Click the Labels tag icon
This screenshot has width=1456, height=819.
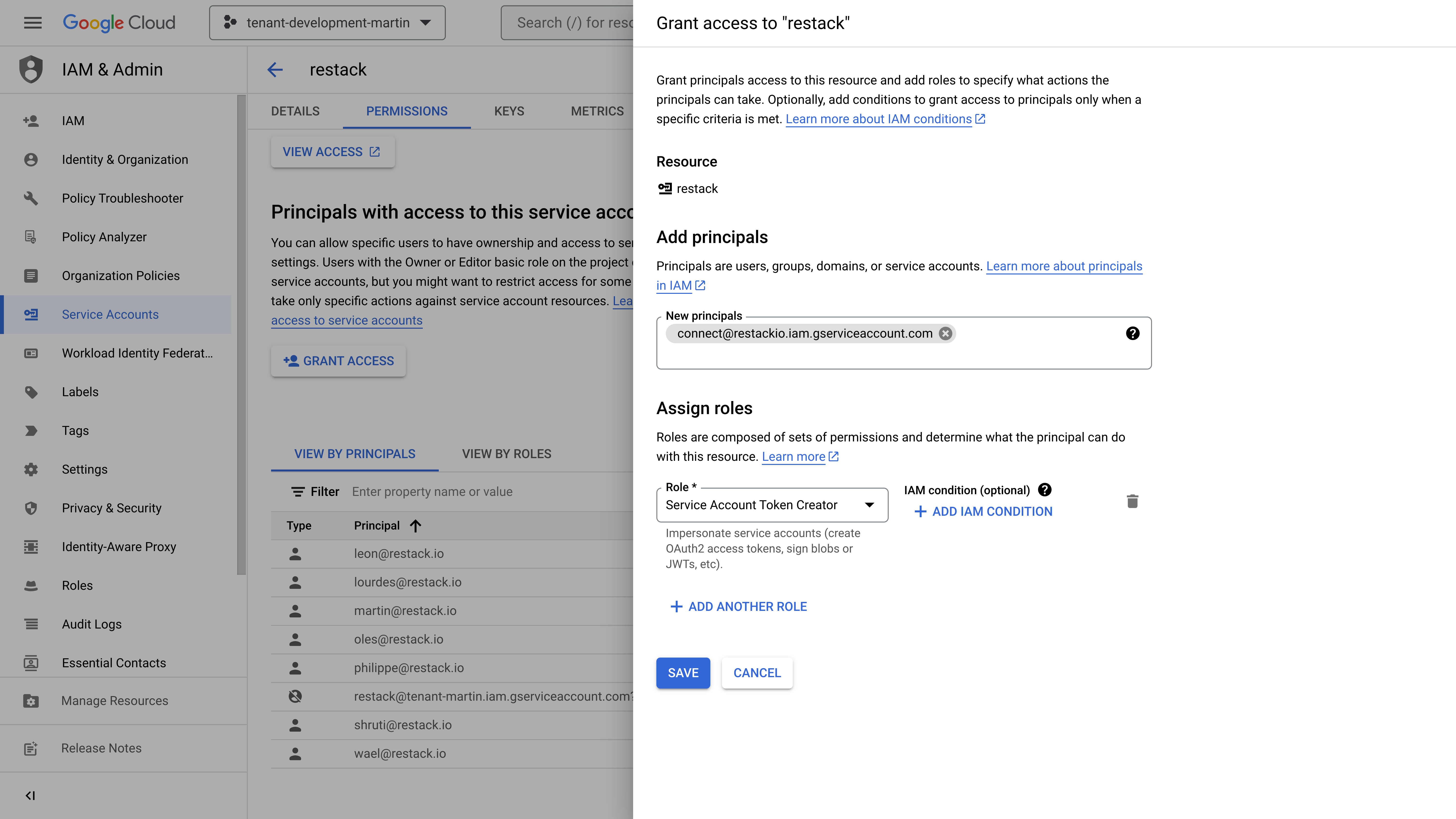[31, 392]
